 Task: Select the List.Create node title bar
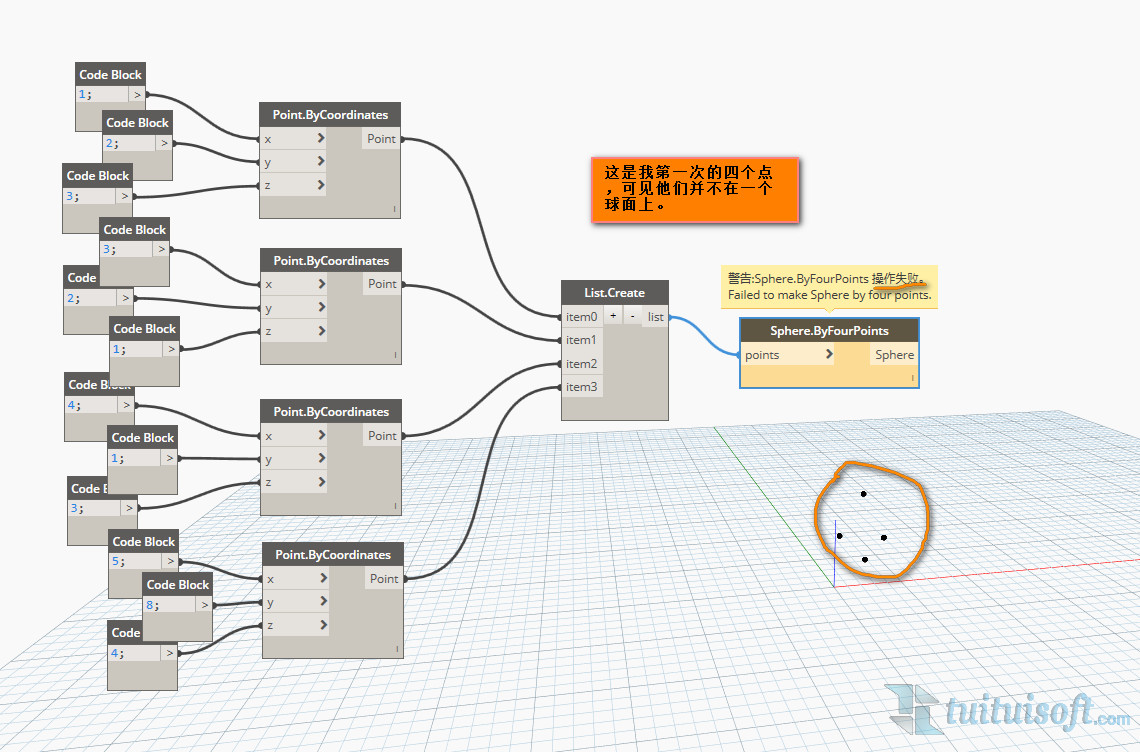[614, 292]
